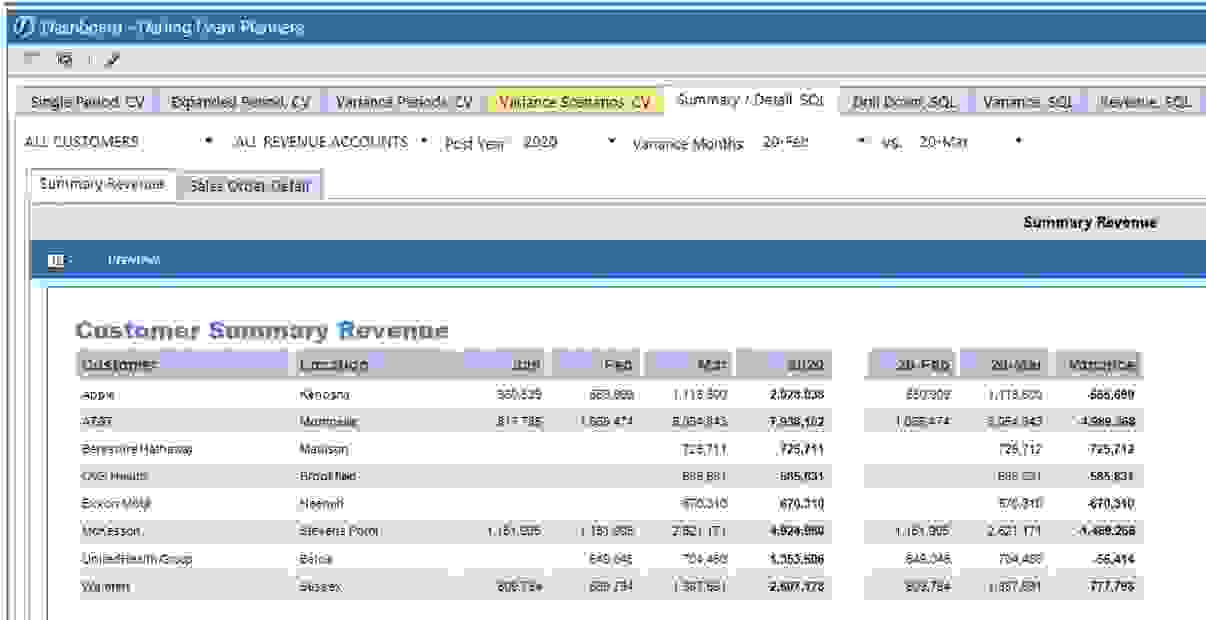Click the Variance column header
Screen dimensions: 1206x620
point(1102,365)
